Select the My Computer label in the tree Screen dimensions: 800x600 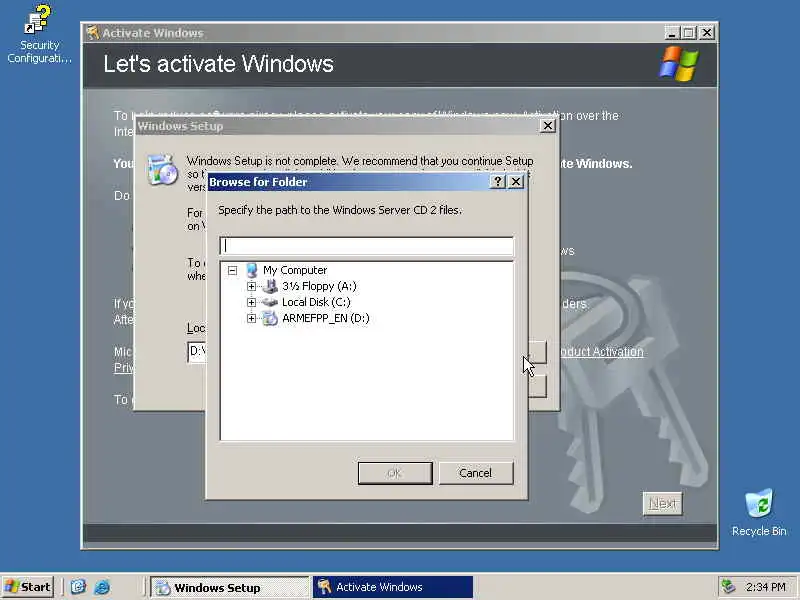(x=295, y=270)
